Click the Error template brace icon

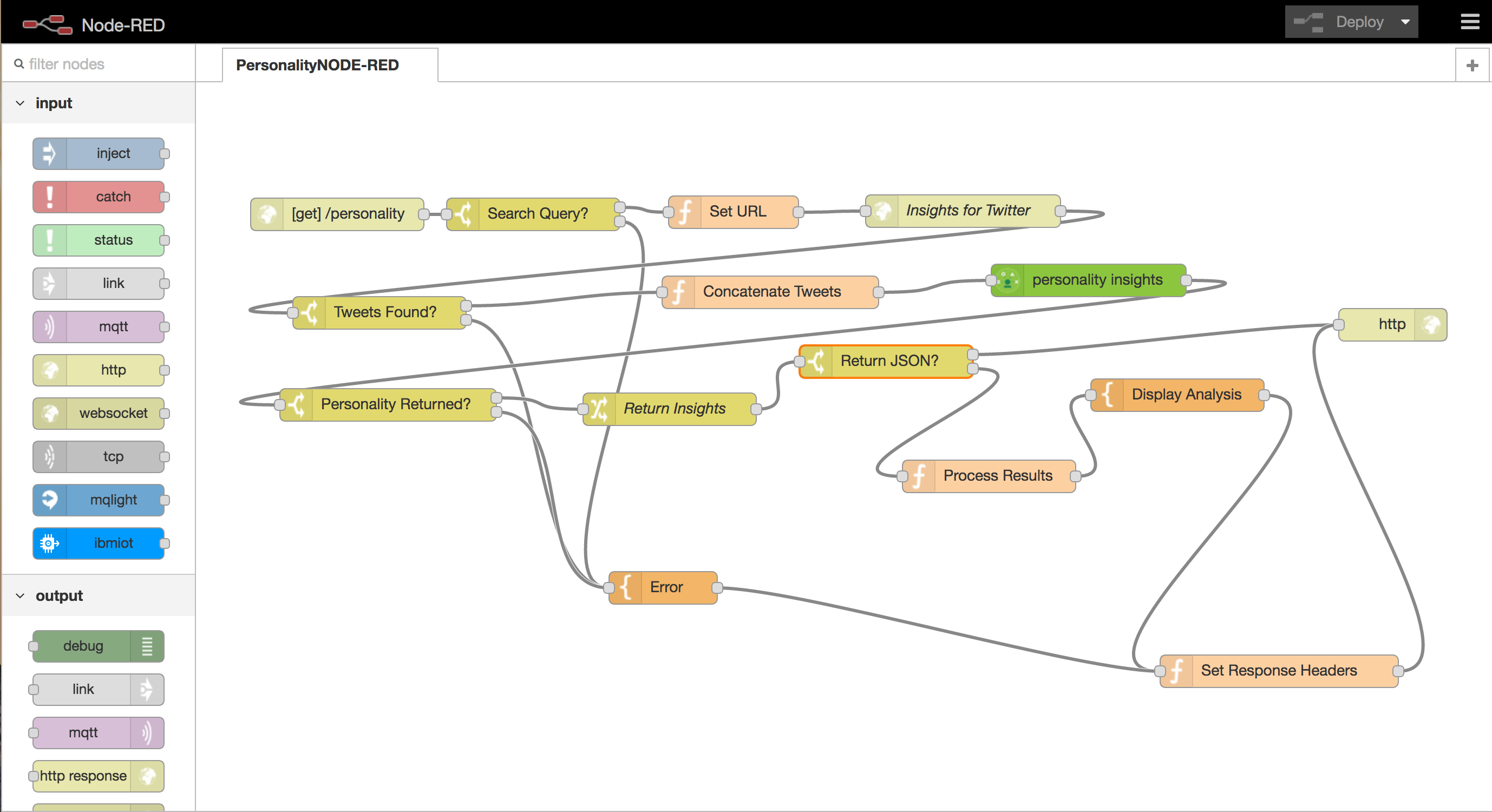tap(625, 587)
